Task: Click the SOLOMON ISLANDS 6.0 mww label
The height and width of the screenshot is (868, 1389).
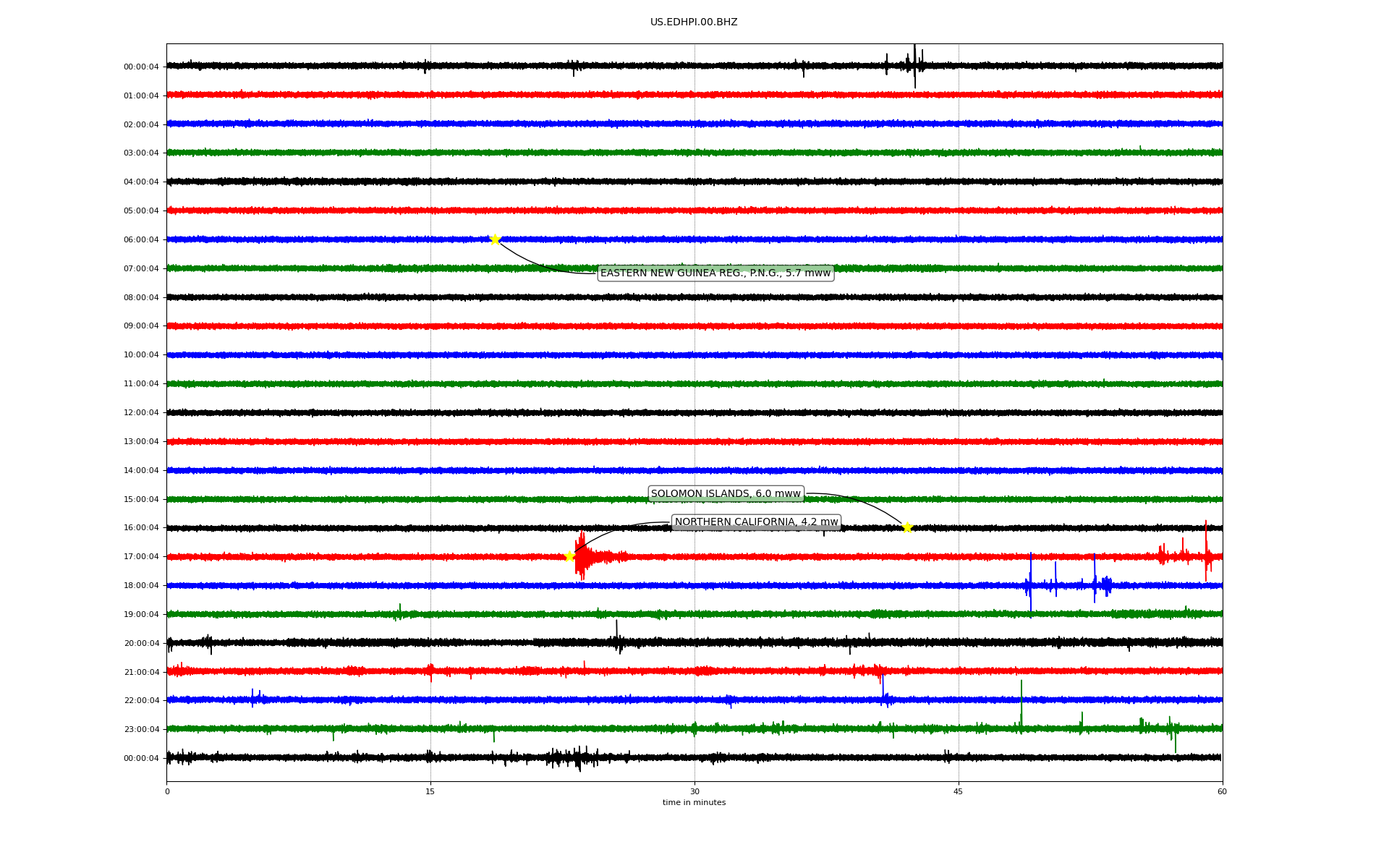Action: click(726, 494)
